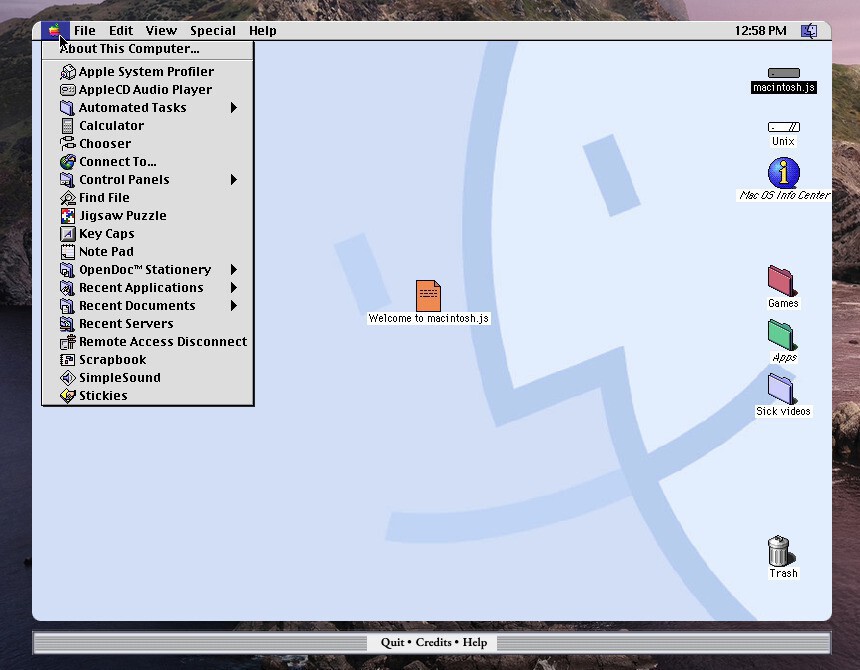Select the green Apps folder on desktop
The image size is (860, 670).
(x=782, y=334)
